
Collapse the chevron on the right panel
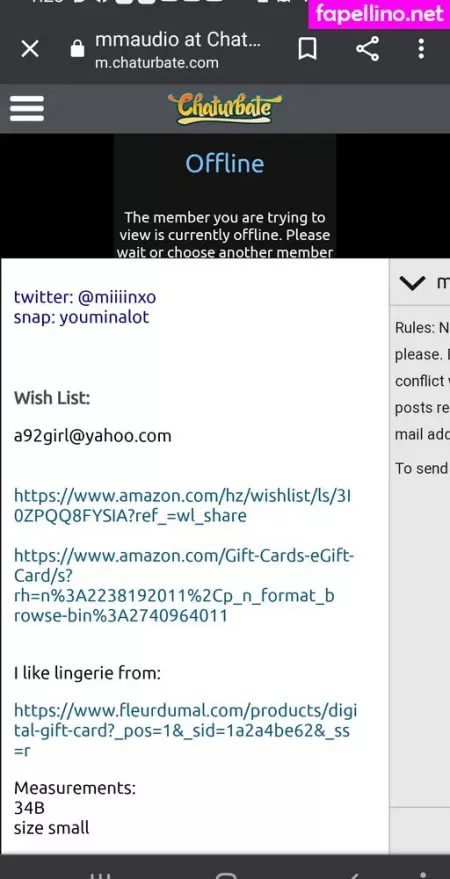click(413, 283)
